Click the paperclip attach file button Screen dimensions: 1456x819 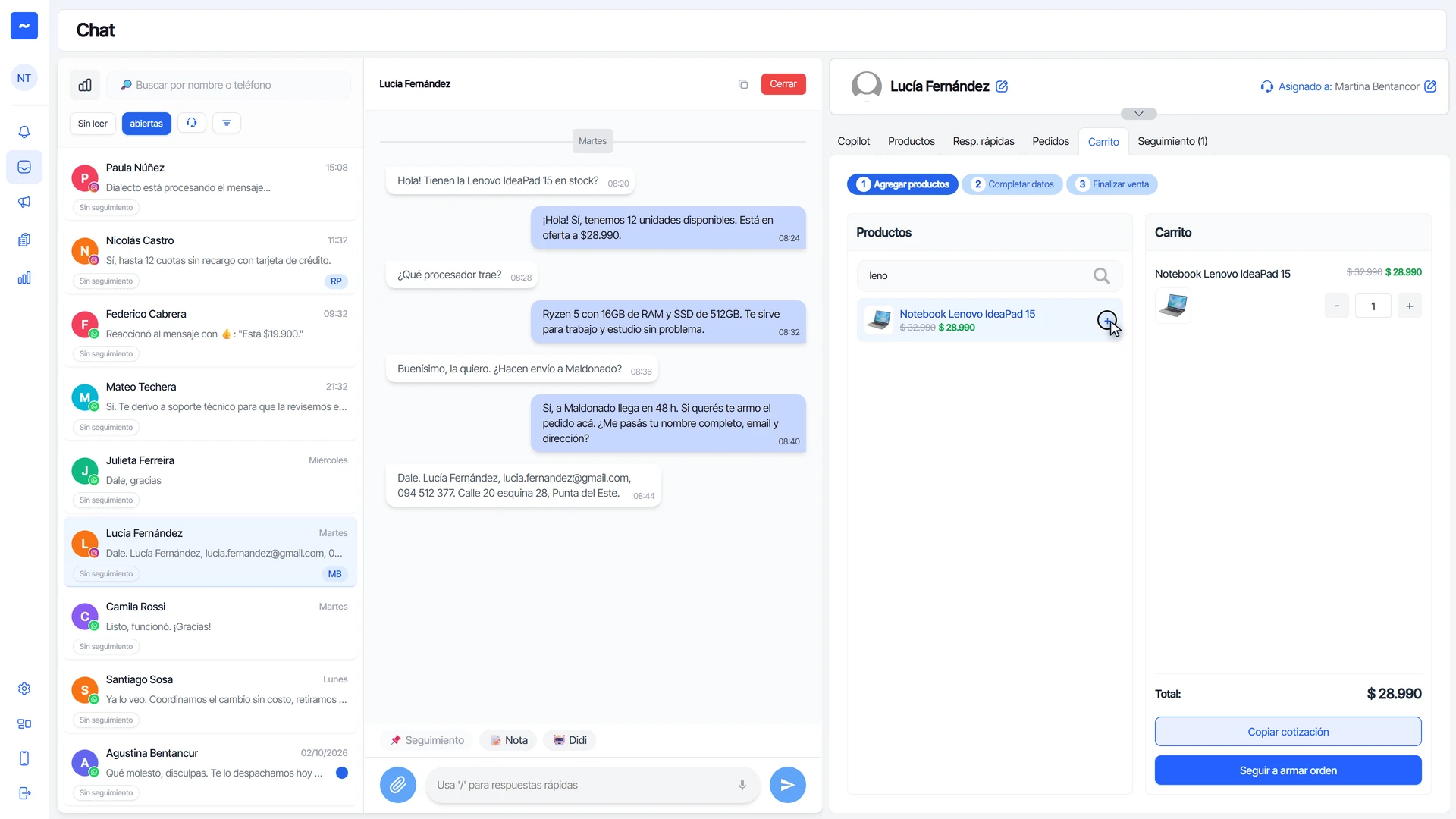pos(398,785)
